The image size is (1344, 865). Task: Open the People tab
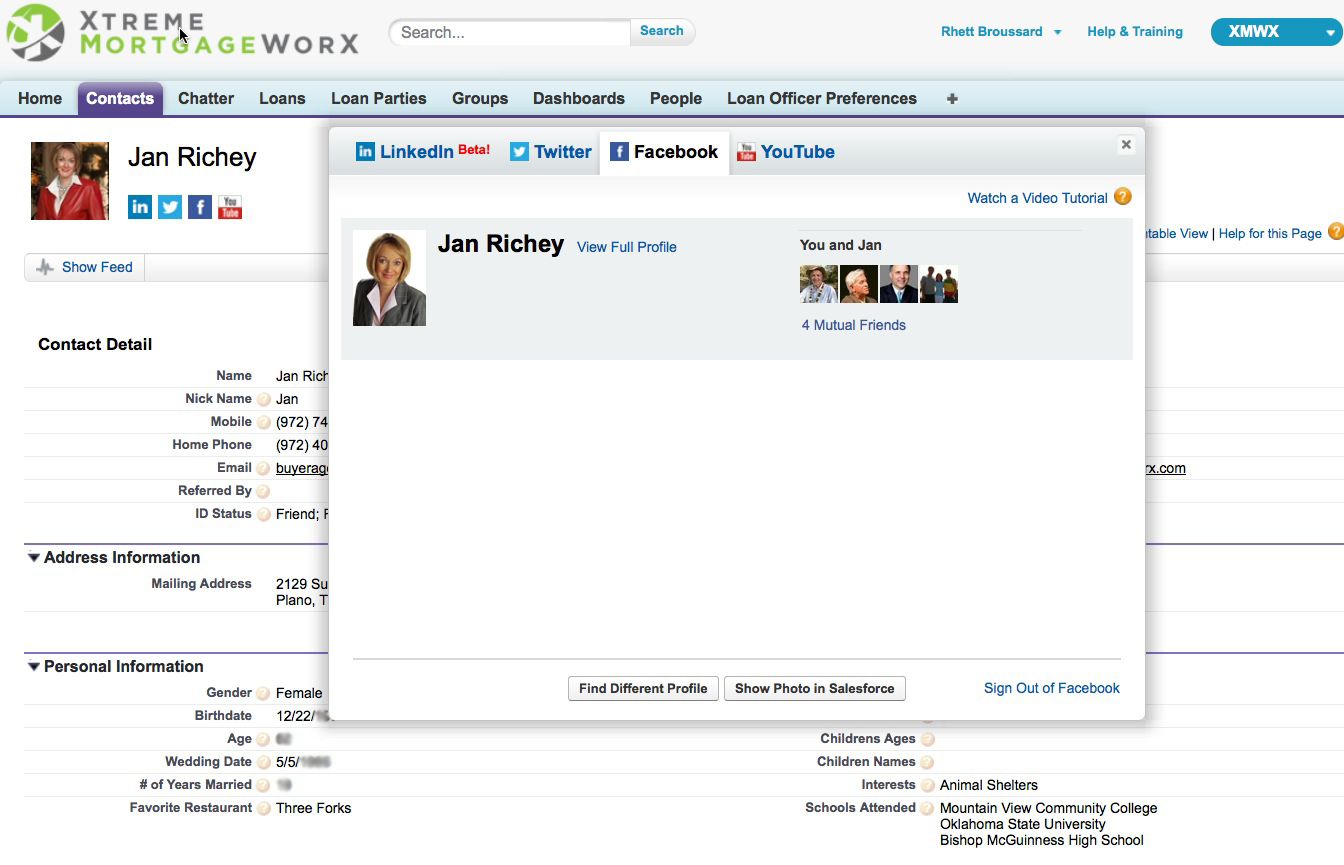pyautogui.click(x=676, y=98)
